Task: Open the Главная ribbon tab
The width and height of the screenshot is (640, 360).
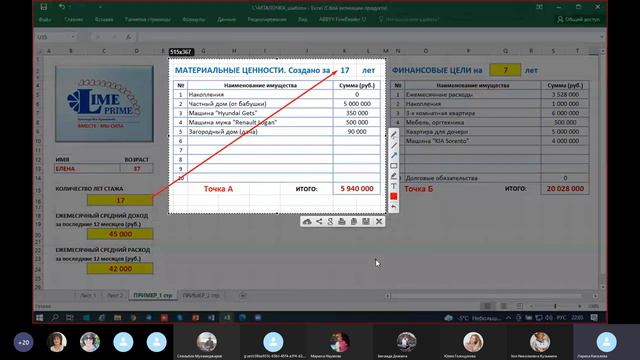Action: 73,19
